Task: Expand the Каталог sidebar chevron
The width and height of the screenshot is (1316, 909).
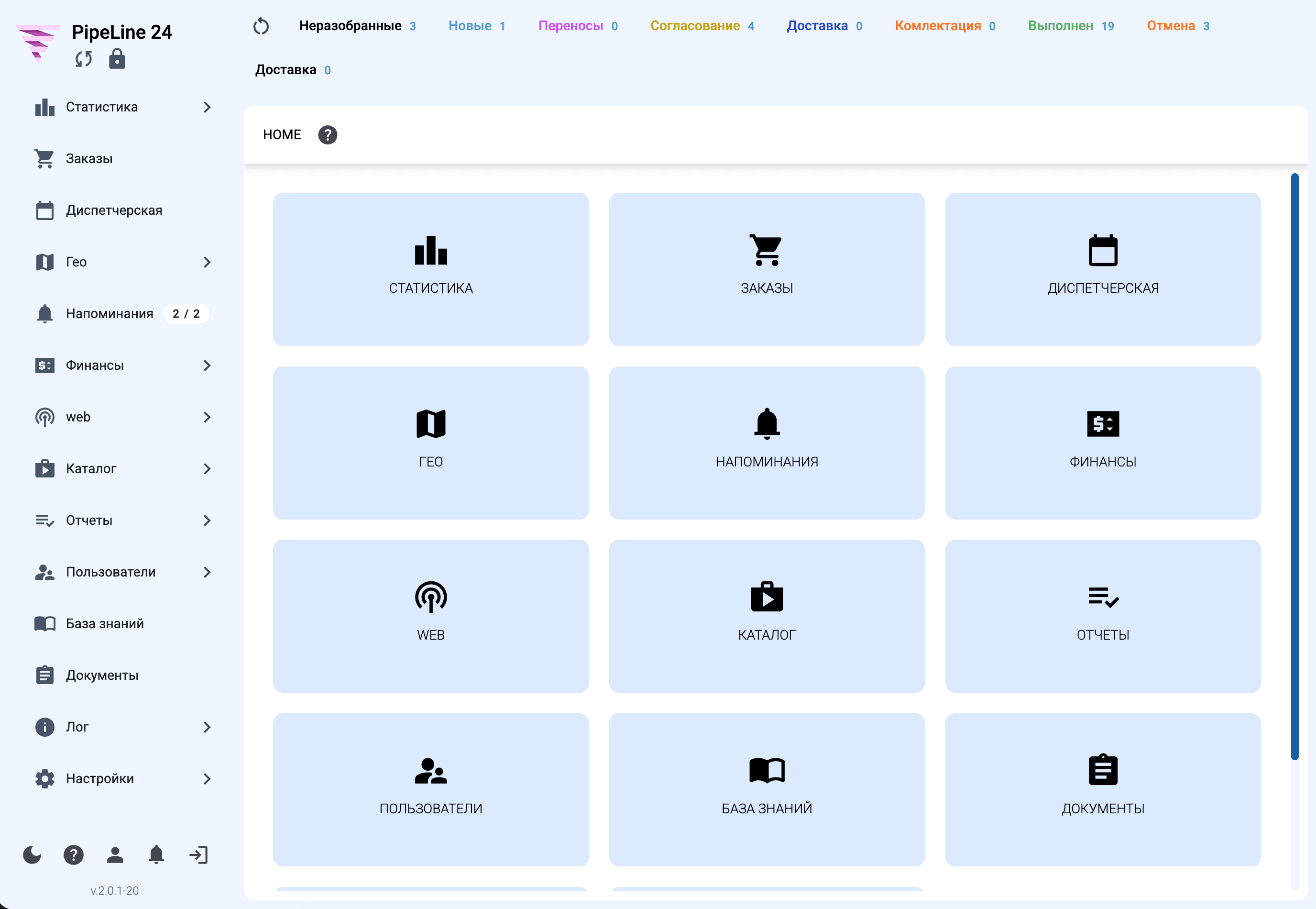Action: click(207, 469)
